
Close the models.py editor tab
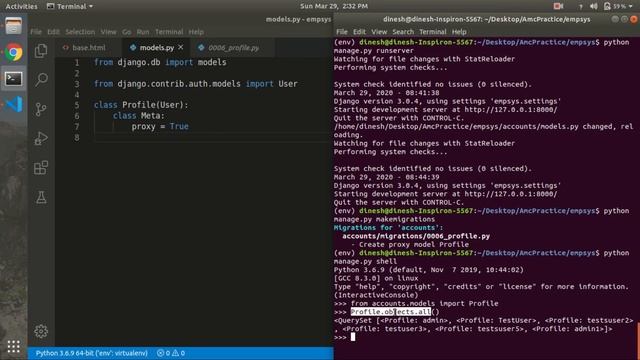point(180,47)
